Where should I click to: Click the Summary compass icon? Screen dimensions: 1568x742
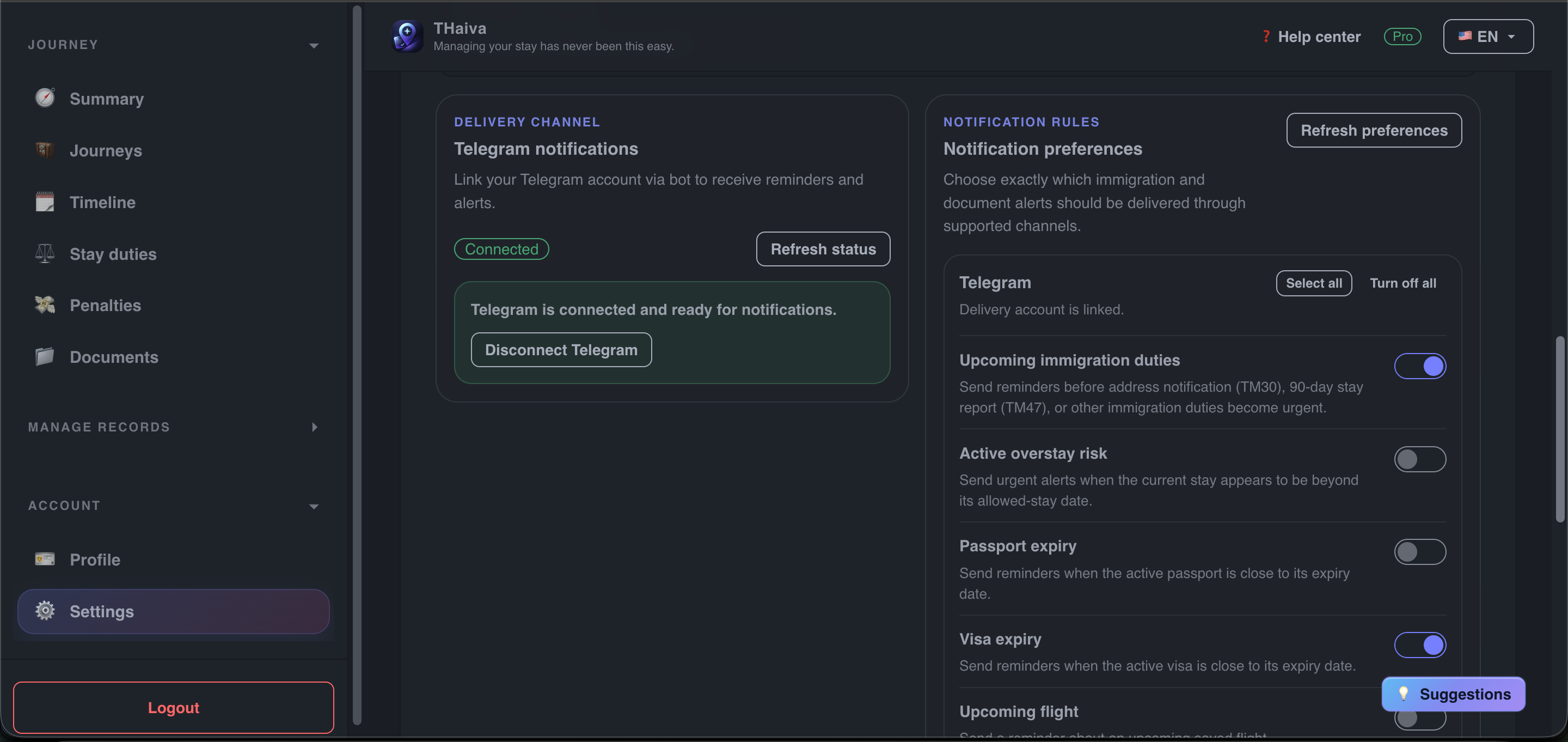point(45,98)
